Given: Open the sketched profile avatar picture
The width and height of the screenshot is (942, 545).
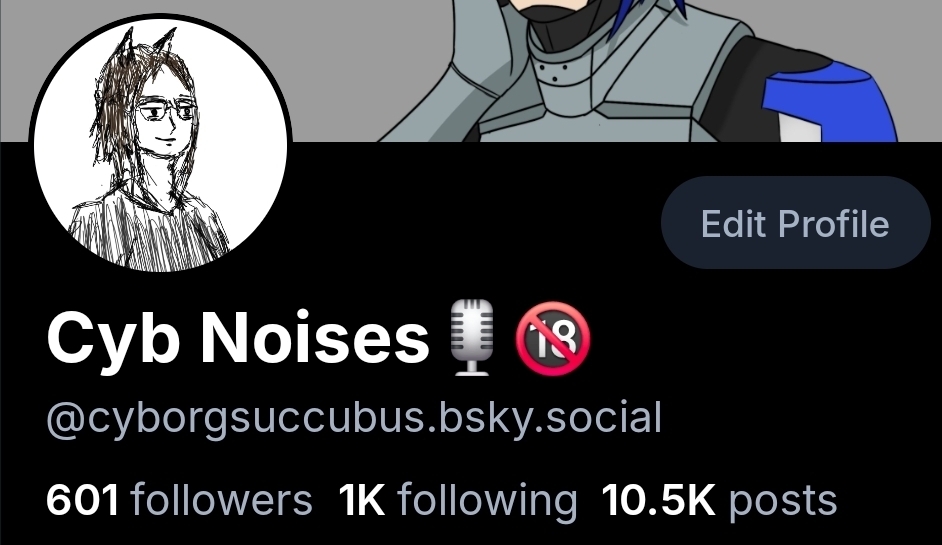Looking at the screenshot, I should coord(160,144).
